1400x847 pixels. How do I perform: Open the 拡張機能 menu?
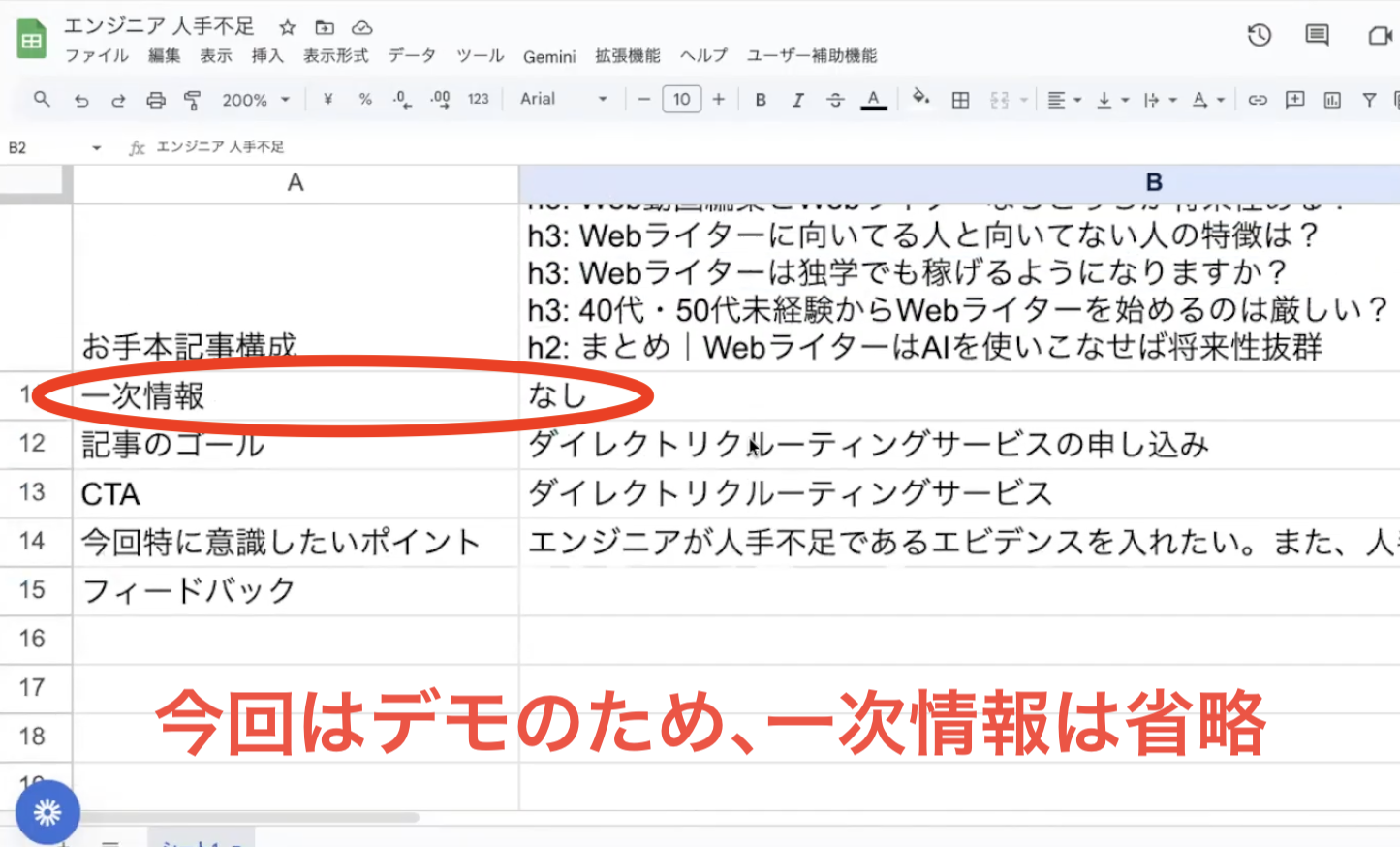point(627,56)
